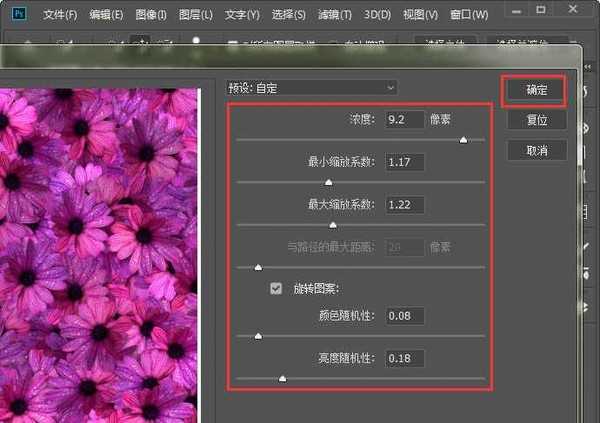Click the 最小缩放系数 slider handle

(x=328, y=182)
